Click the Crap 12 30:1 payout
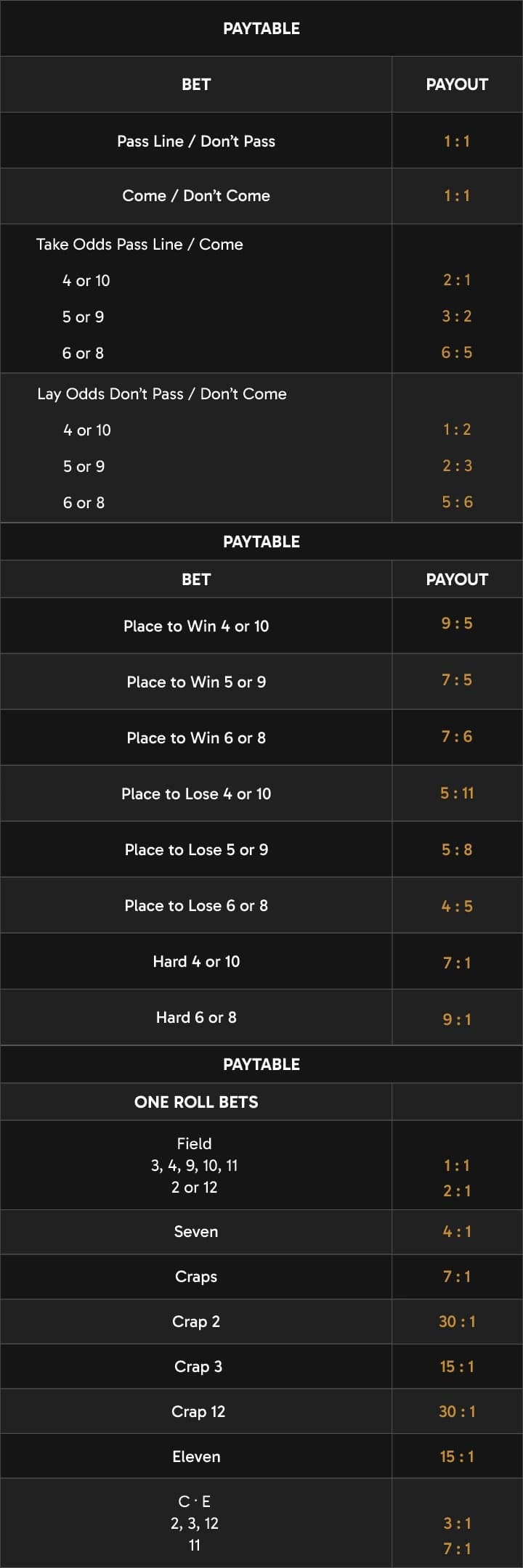Image resolution: width=523 pixels, height=1568 pixels. point(457,1411)
